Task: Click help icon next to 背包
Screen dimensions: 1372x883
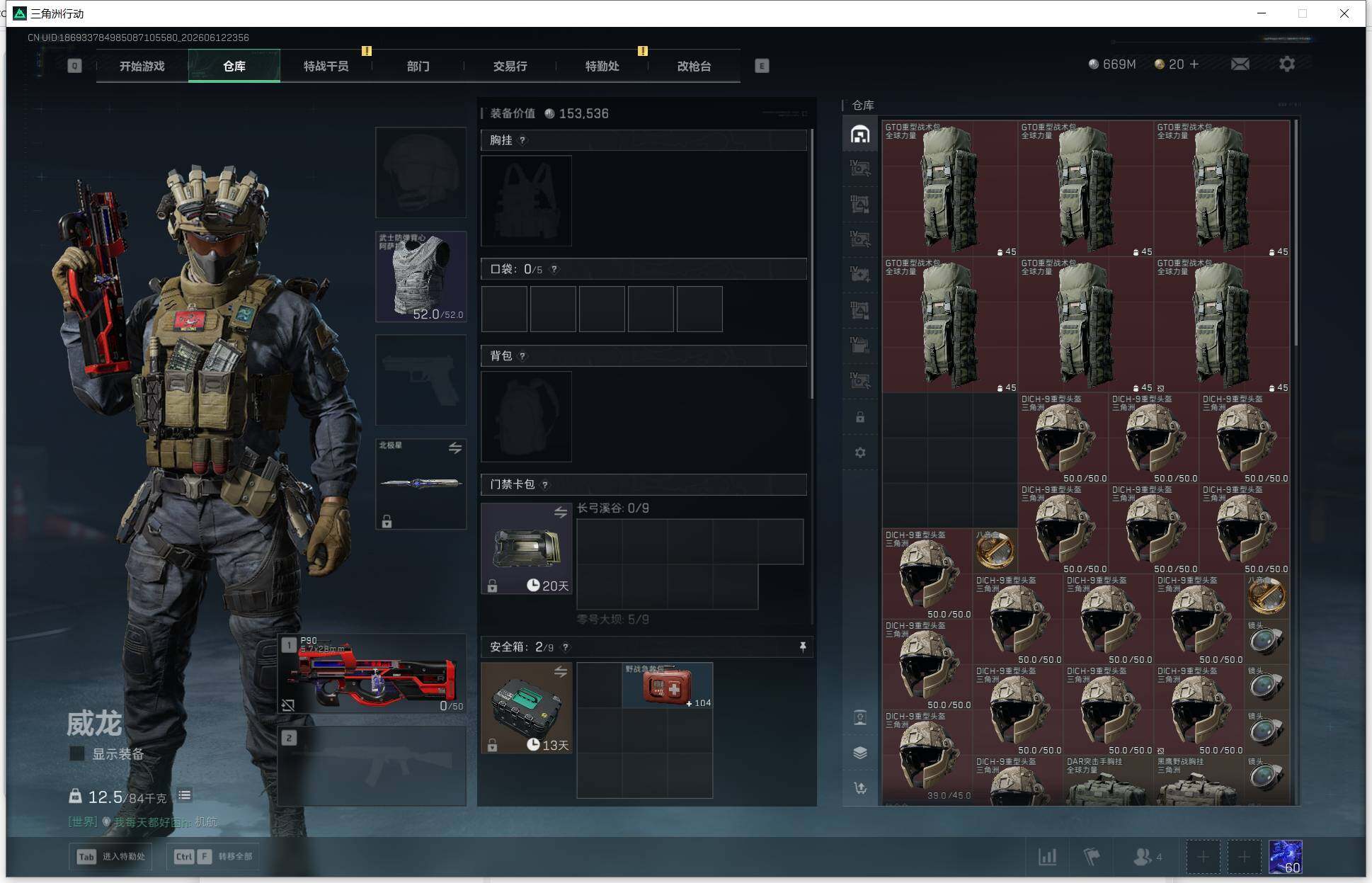Action: point(522,355)
